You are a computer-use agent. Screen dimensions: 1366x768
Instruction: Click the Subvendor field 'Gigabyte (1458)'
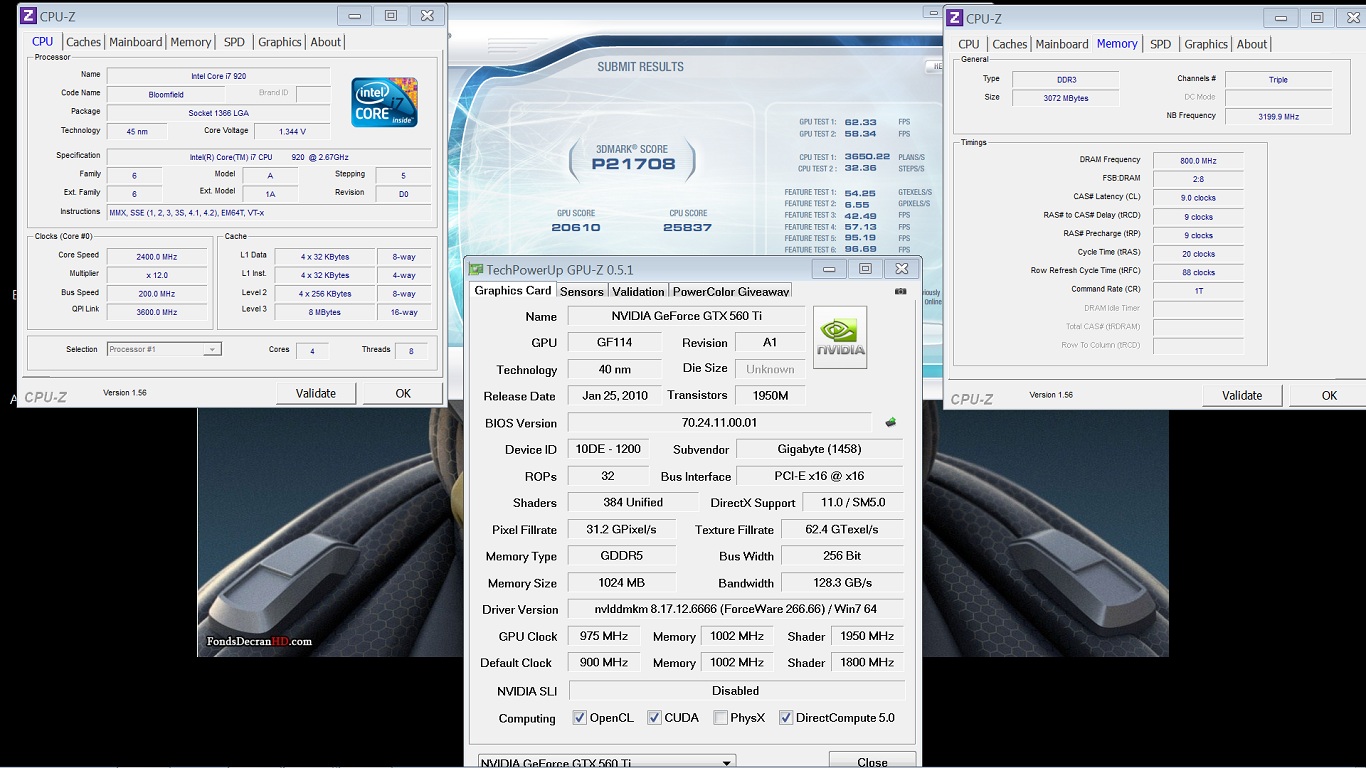819,449
